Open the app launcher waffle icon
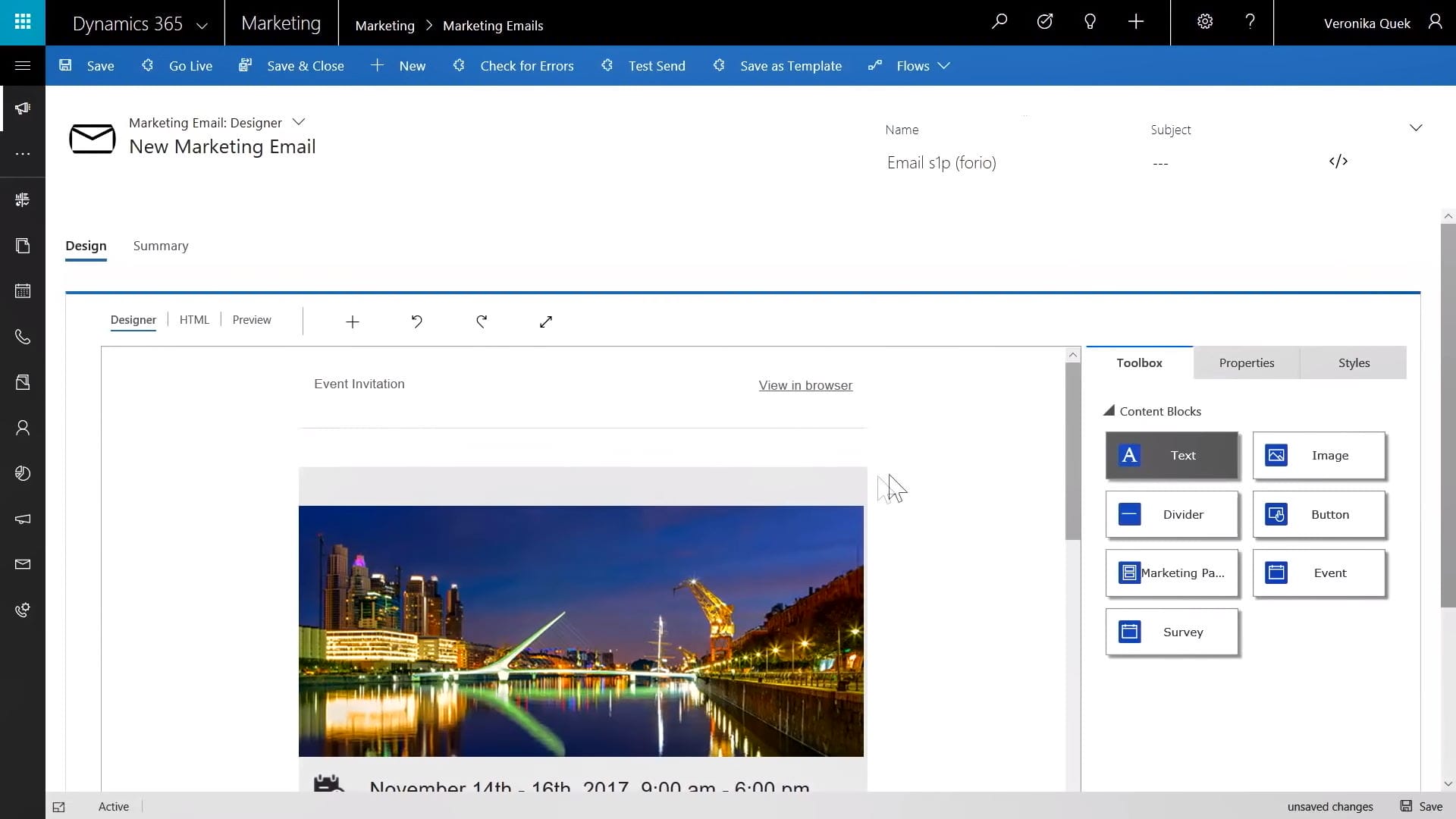 point(23,22)
